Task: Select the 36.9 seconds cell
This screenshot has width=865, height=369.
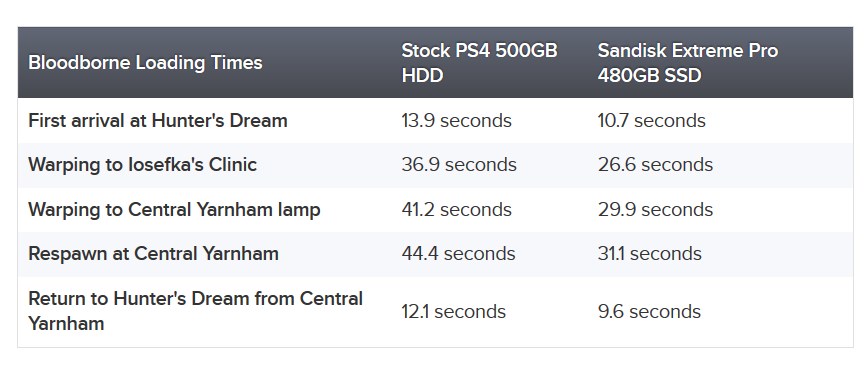Action: click(x=459, y=165)
